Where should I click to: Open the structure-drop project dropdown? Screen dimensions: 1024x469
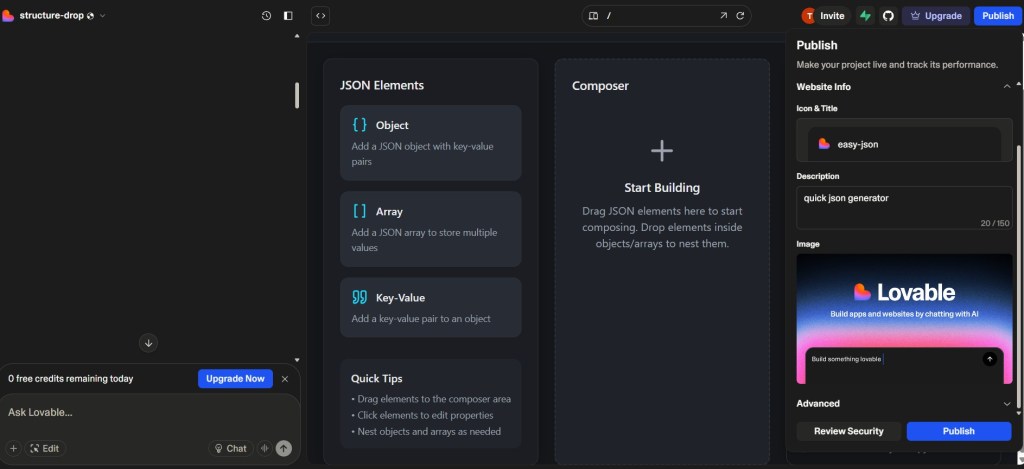pos(102,16)
